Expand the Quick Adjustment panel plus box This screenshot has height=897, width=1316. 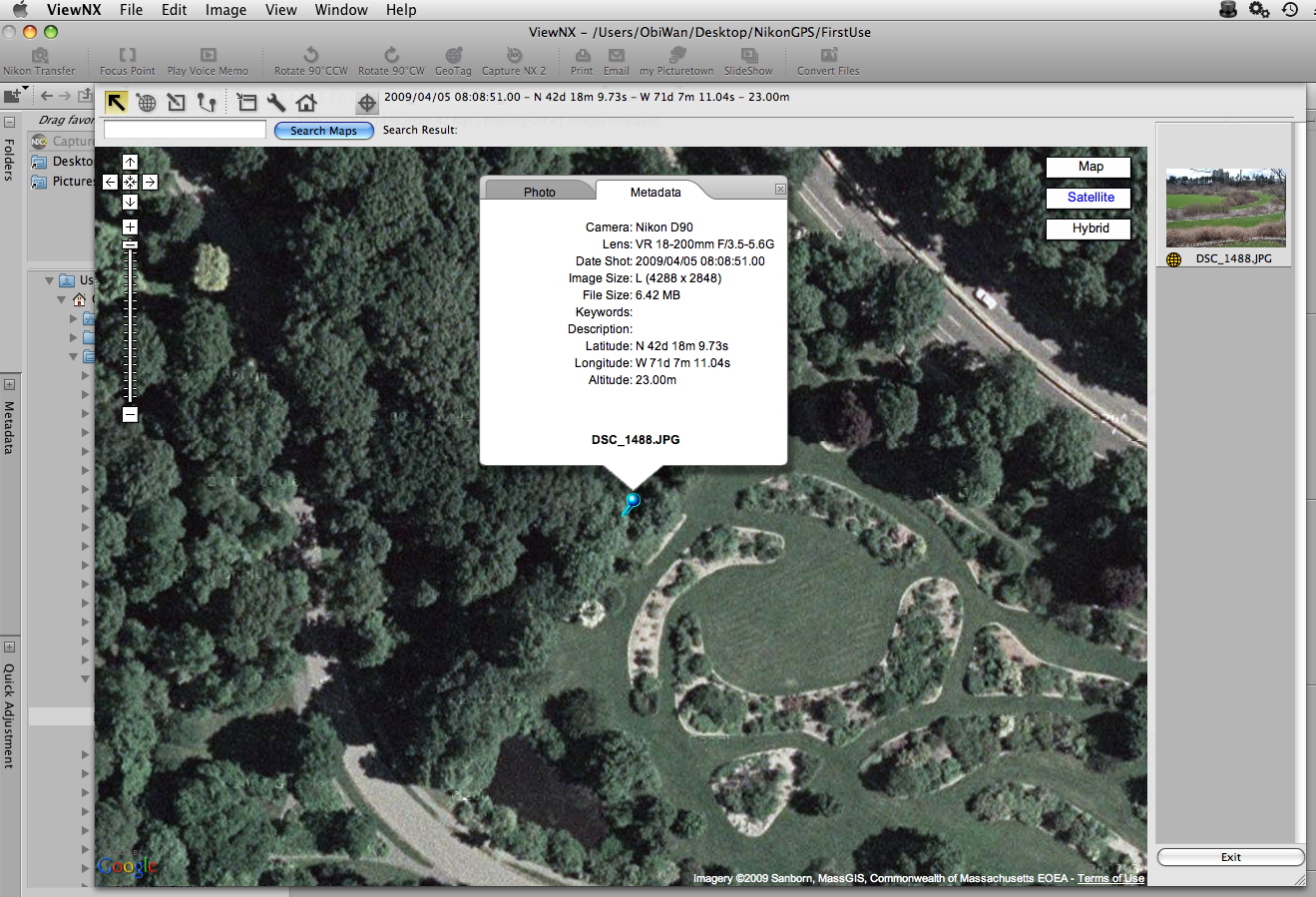tap(9, 647)
